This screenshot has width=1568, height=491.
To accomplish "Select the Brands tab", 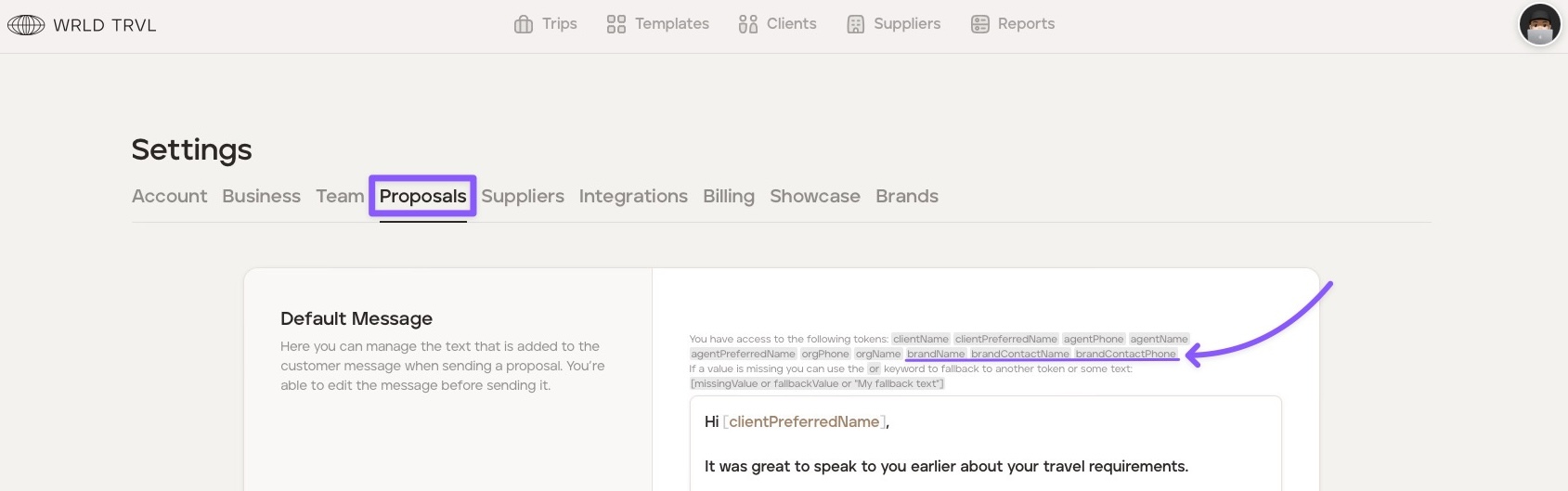I will point(907,197).
